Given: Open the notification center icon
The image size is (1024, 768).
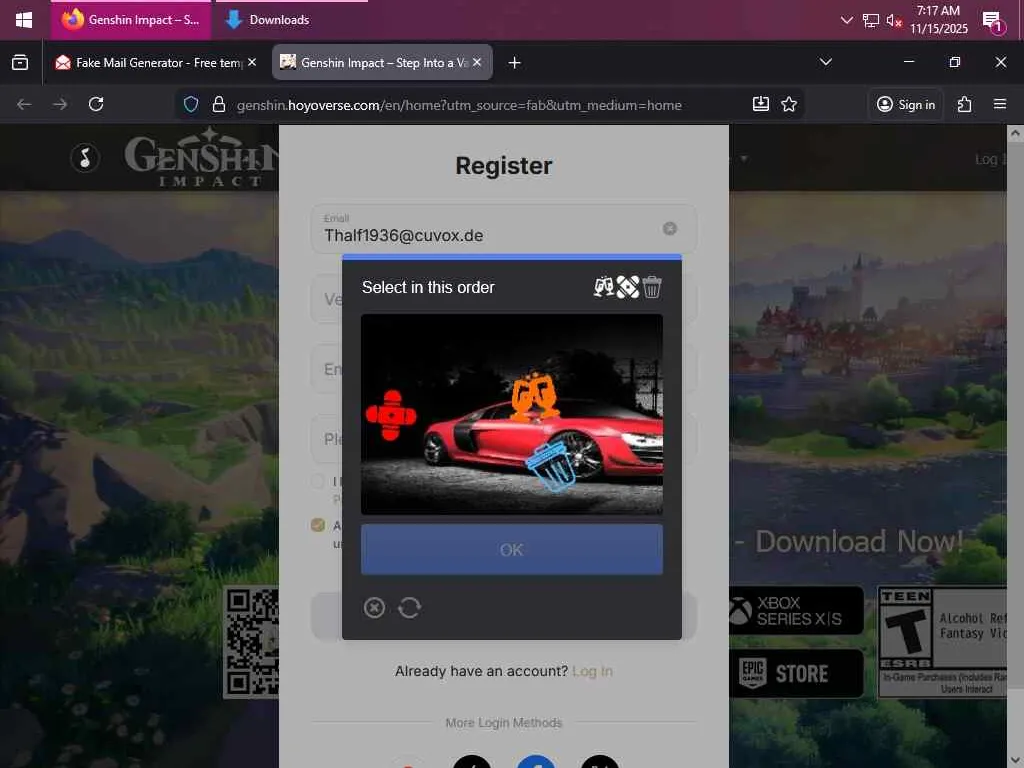Looking at the screenshot, I should (x=993, y=21).
